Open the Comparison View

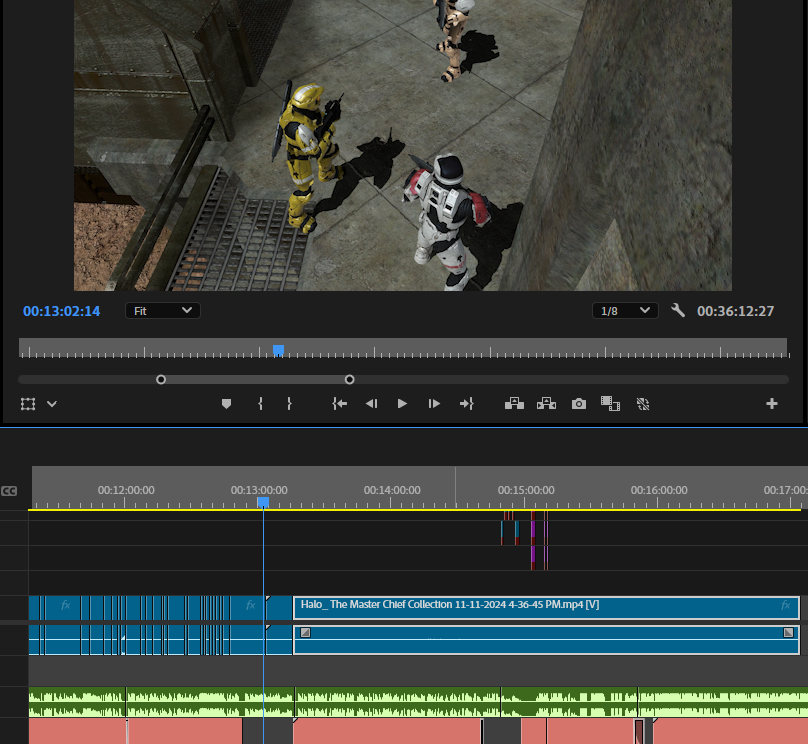click(x=609, y=404)
